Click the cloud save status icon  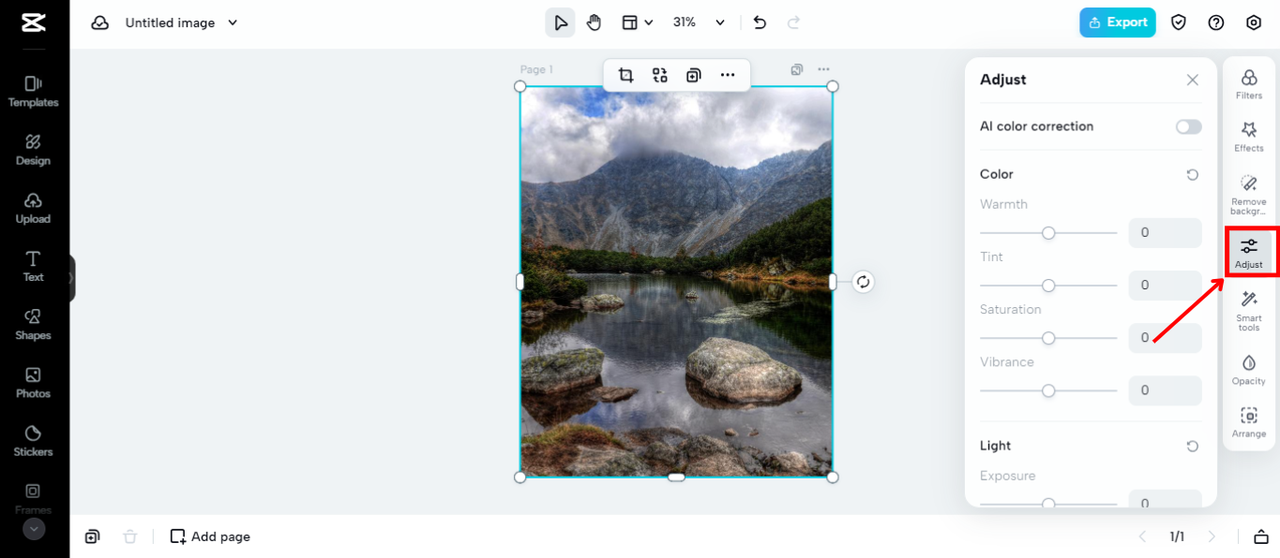100,22
